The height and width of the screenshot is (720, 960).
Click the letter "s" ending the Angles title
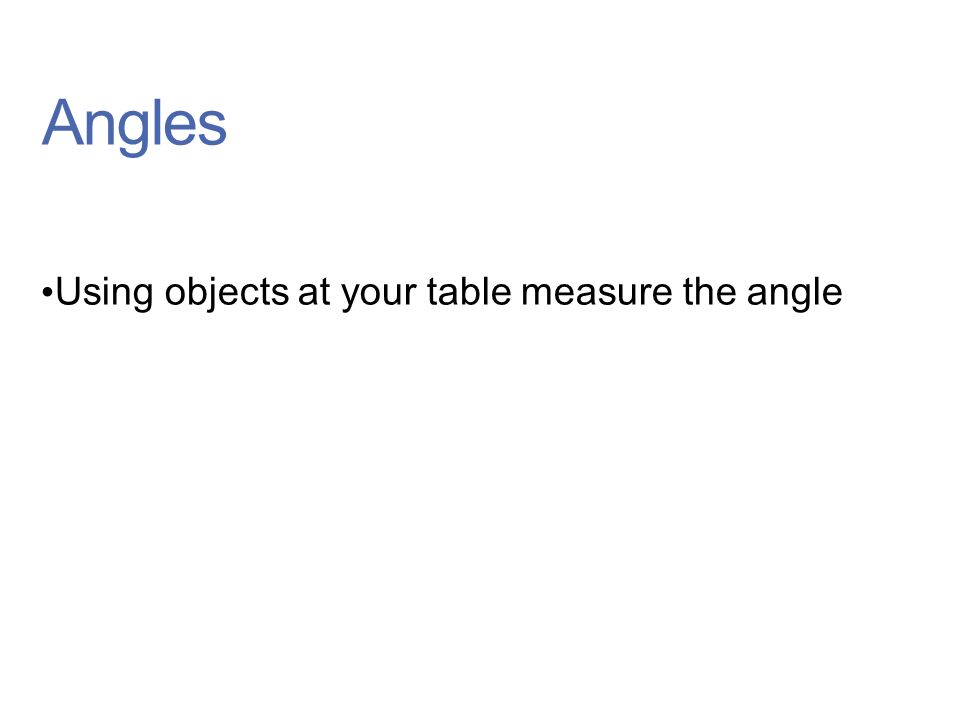(213, 129)
